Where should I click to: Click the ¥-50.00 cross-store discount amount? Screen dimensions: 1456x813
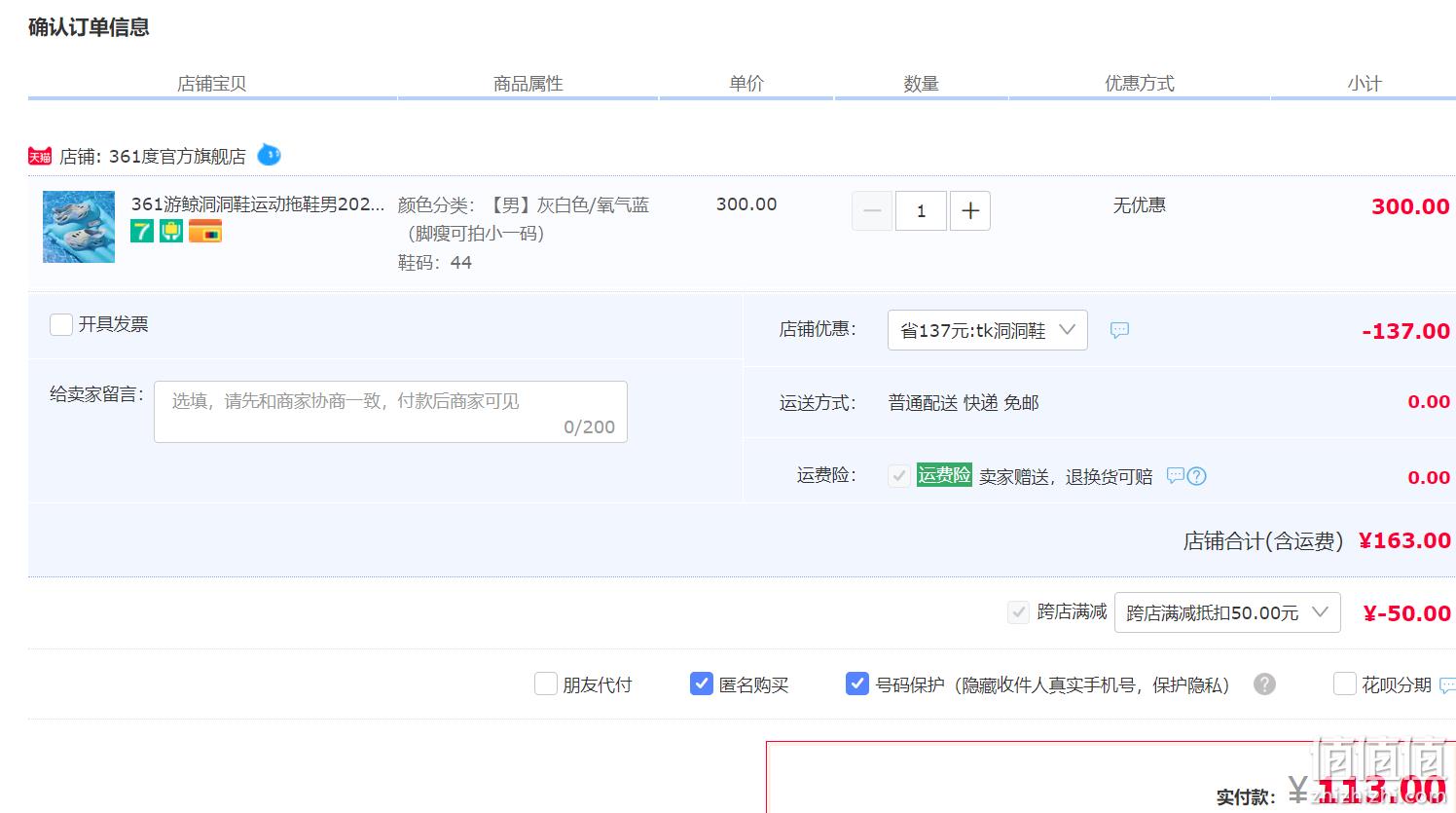click(x=1407, y=613)
